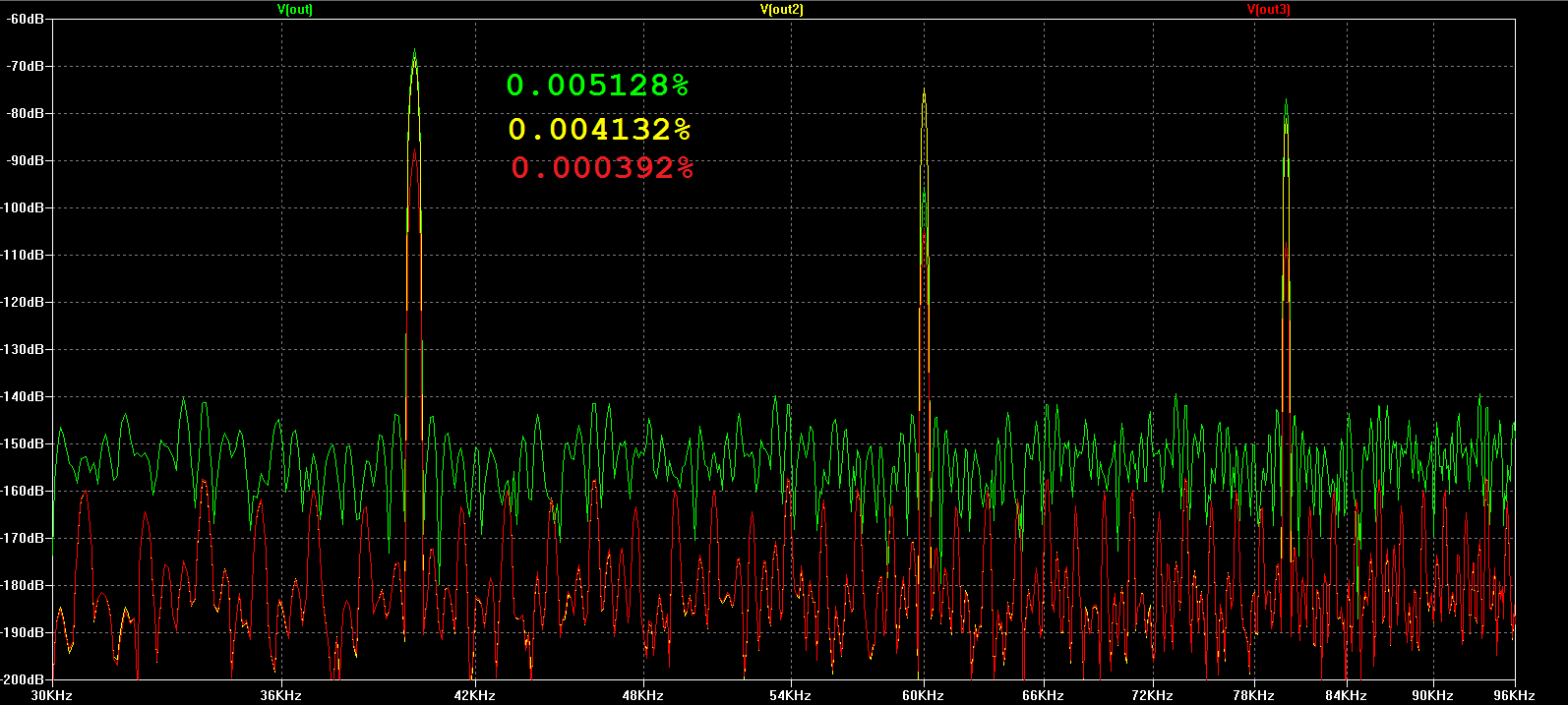Select the red 0.000392% annotation

pos(602,168)
